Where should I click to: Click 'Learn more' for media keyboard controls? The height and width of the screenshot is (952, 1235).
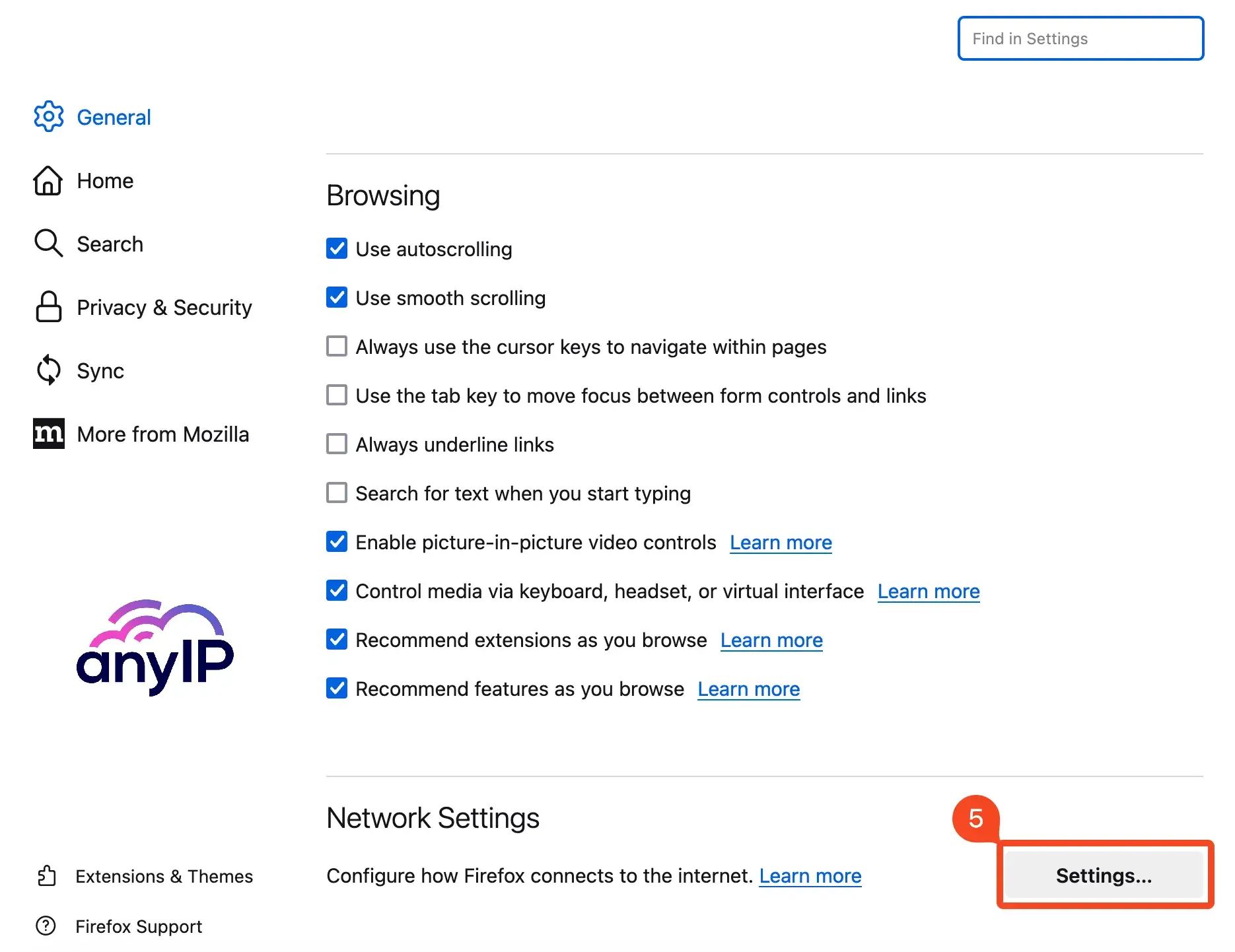coord(929,591)
